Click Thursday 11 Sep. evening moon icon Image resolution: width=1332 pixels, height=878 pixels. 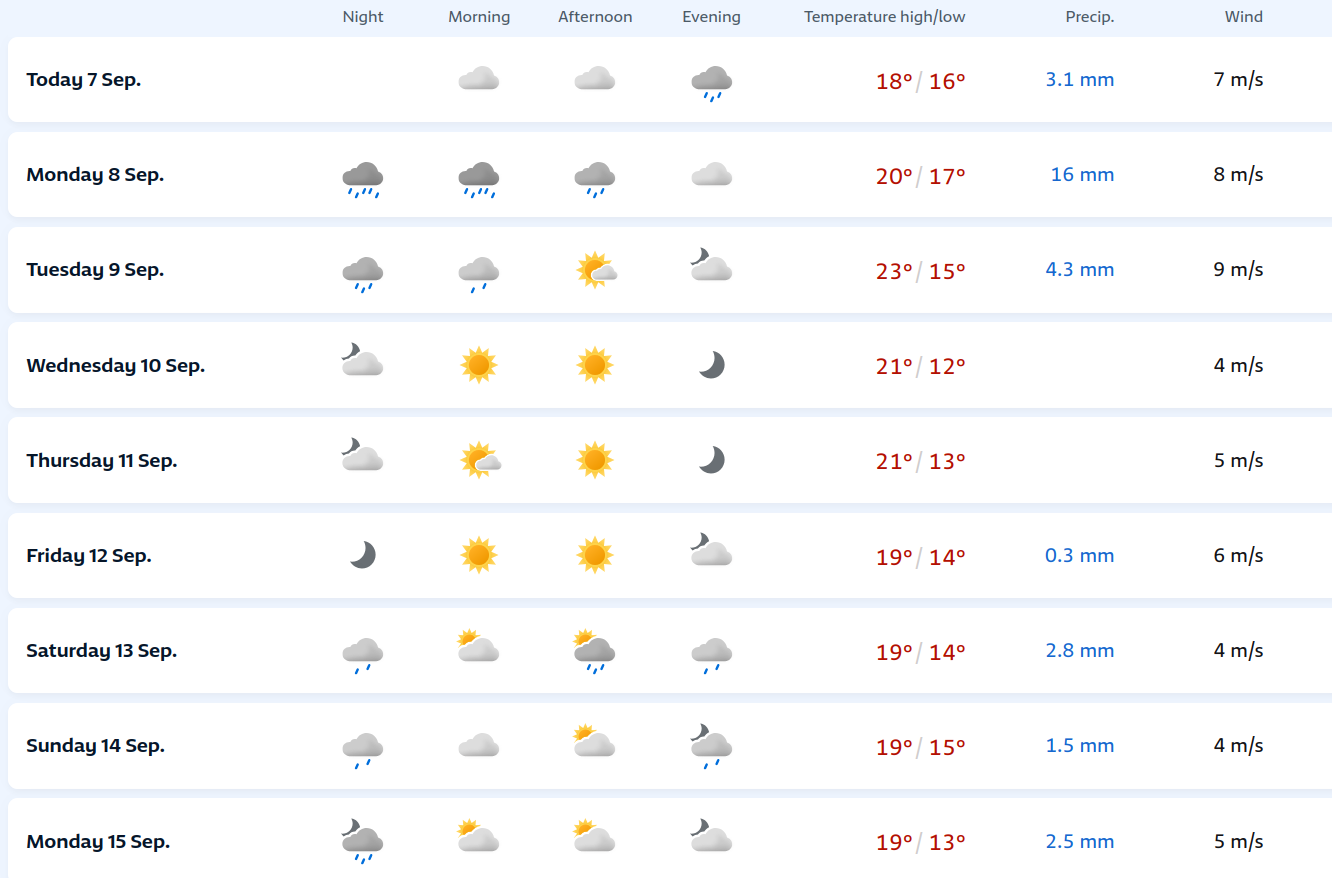[x=711, y=460]
